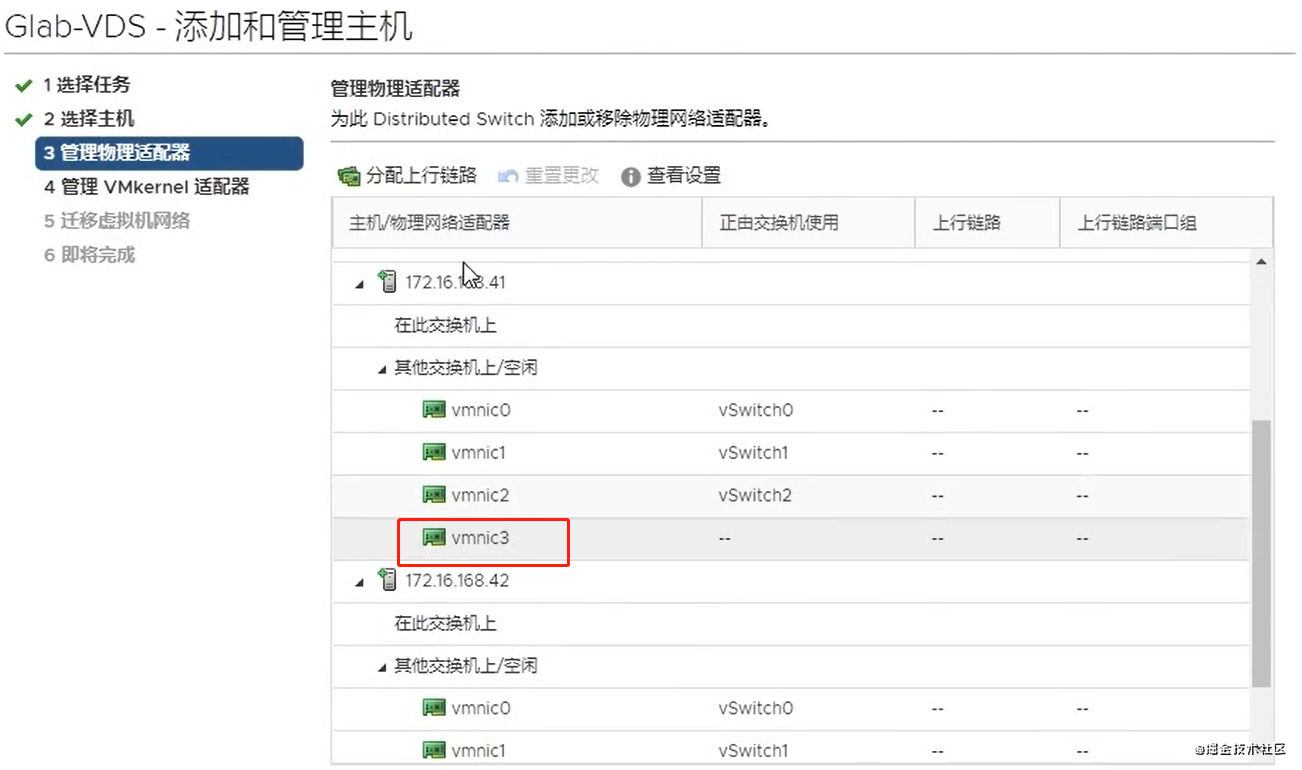Screen dimensions: 1302x770
Task: Sort by 上行链路端口组 column header
Action: [1166, 223]
